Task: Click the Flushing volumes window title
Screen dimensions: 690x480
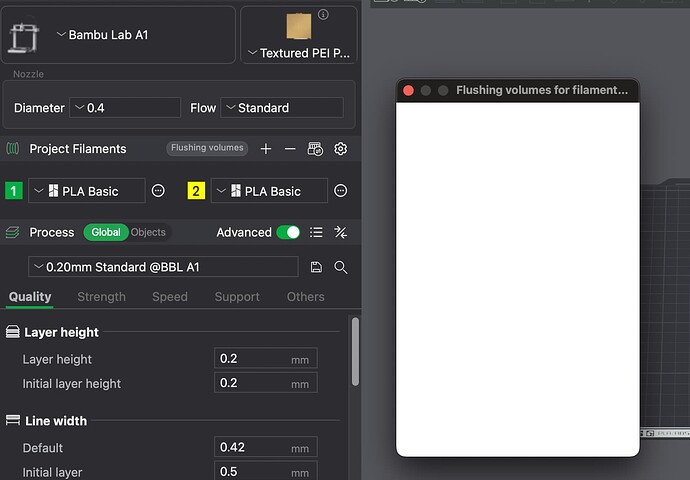Action: click(x=542, y=90)
